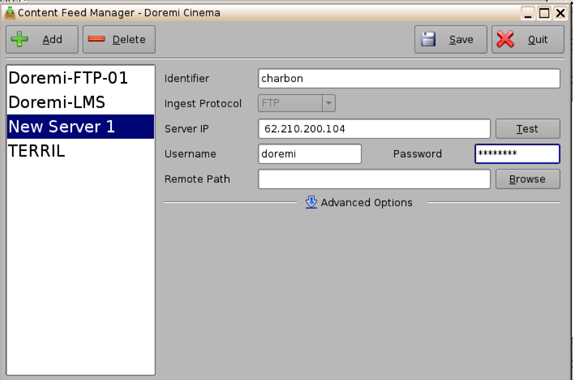This screenshot has height=380, width=573.
Task: Click the Identifier field containing charbon
Action: pyautogui.click(x=409, y=78)
